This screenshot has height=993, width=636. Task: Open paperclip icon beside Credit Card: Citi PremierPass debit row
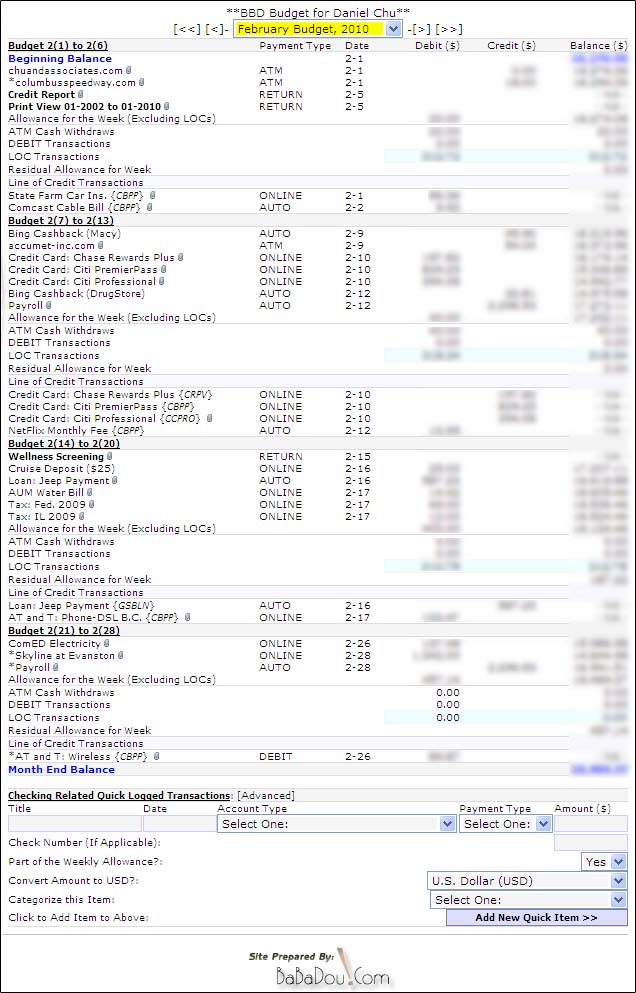(162, 270)
